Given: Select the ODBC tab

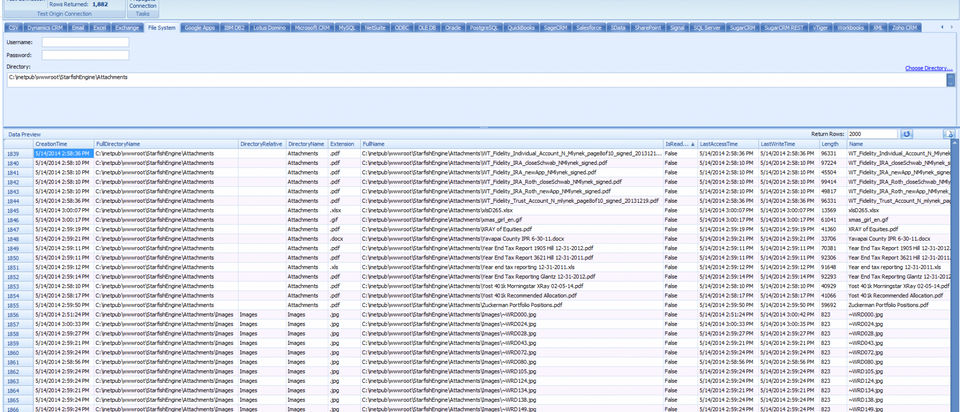Looking at the screenshot, I should [x=402, y=28].
